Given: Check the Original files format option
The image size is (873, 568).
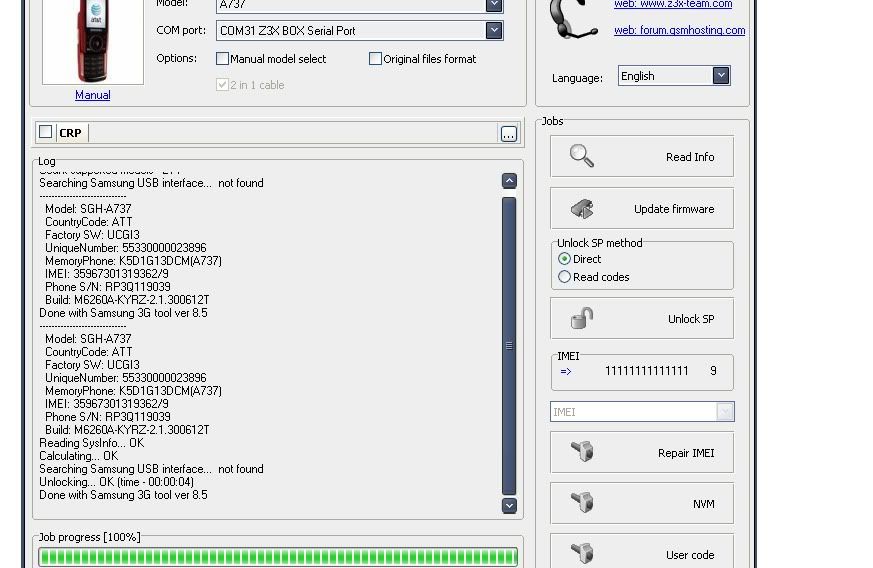Looking at the screenshot, I should [376, 59].
